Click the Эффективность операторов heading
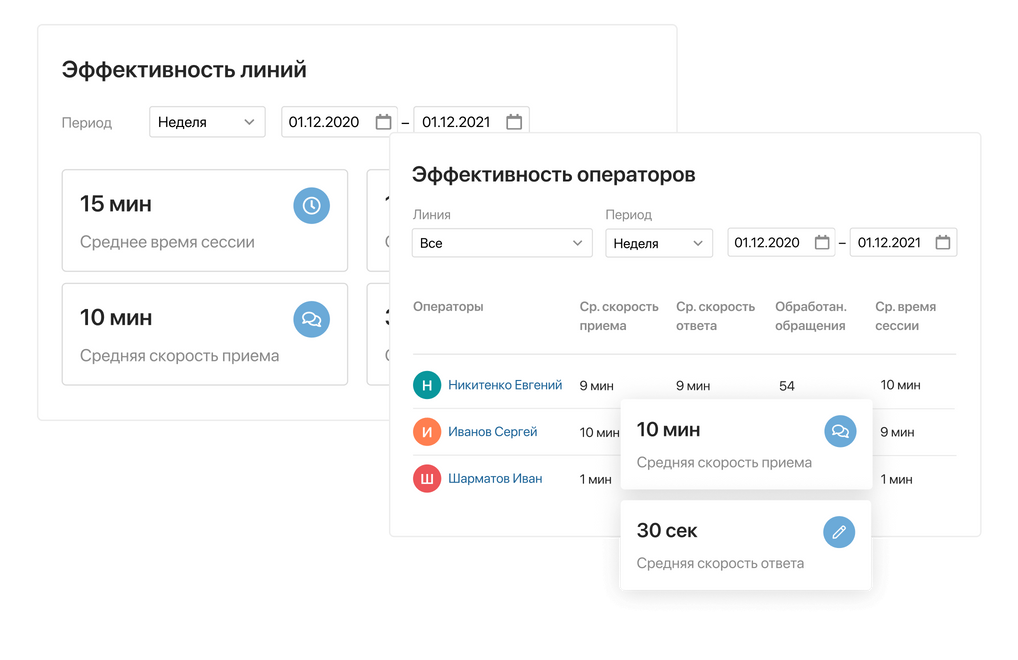Image resolution: width=1018 pixels, height=660 pixels. pos(554,175)
